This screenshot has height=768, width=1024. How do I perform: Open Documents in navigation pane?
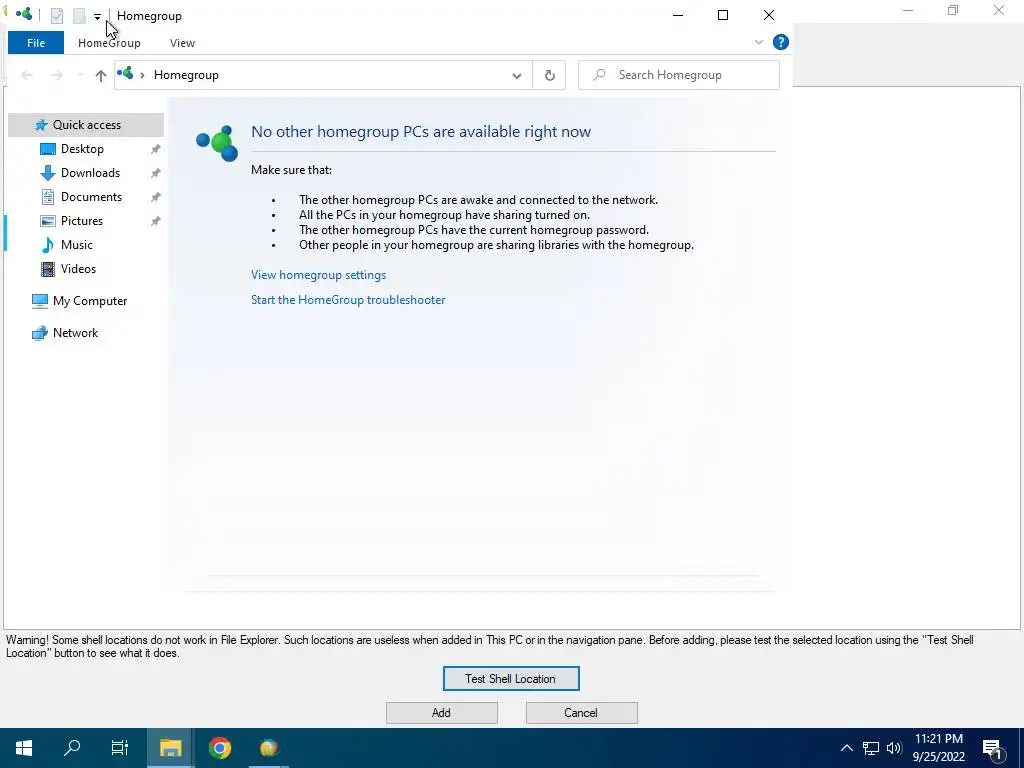(x=91, y=197)
